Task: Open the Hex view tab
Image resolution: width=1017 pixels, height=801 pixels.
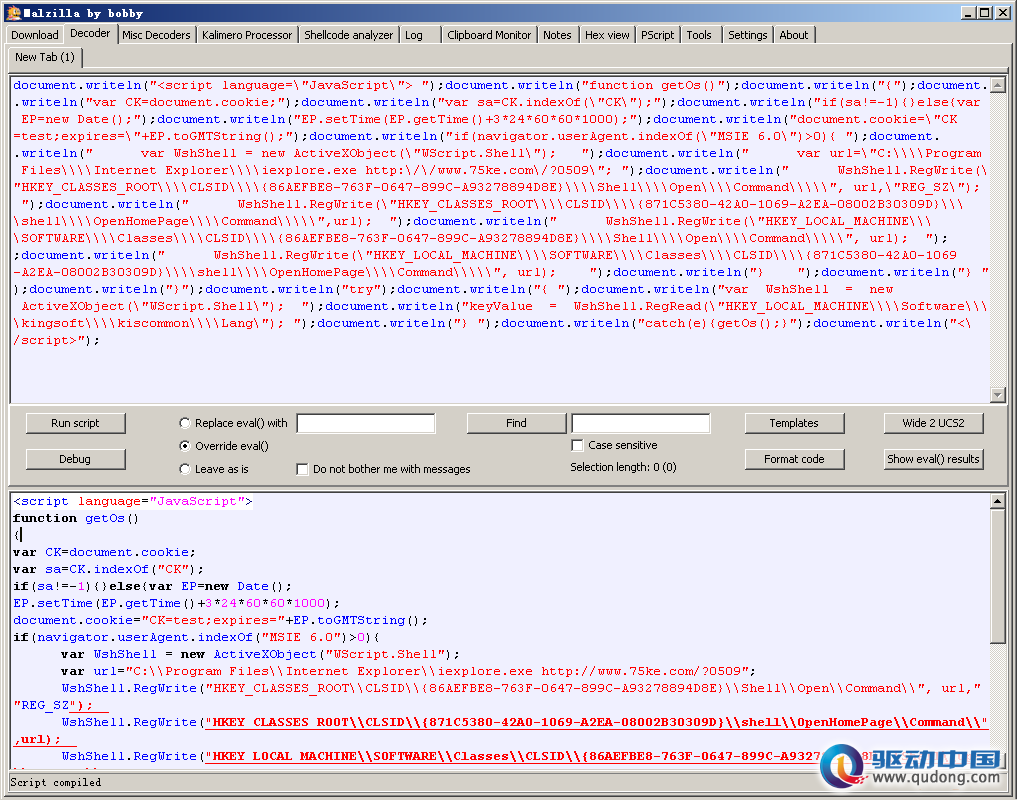Action: coord(606,35)
